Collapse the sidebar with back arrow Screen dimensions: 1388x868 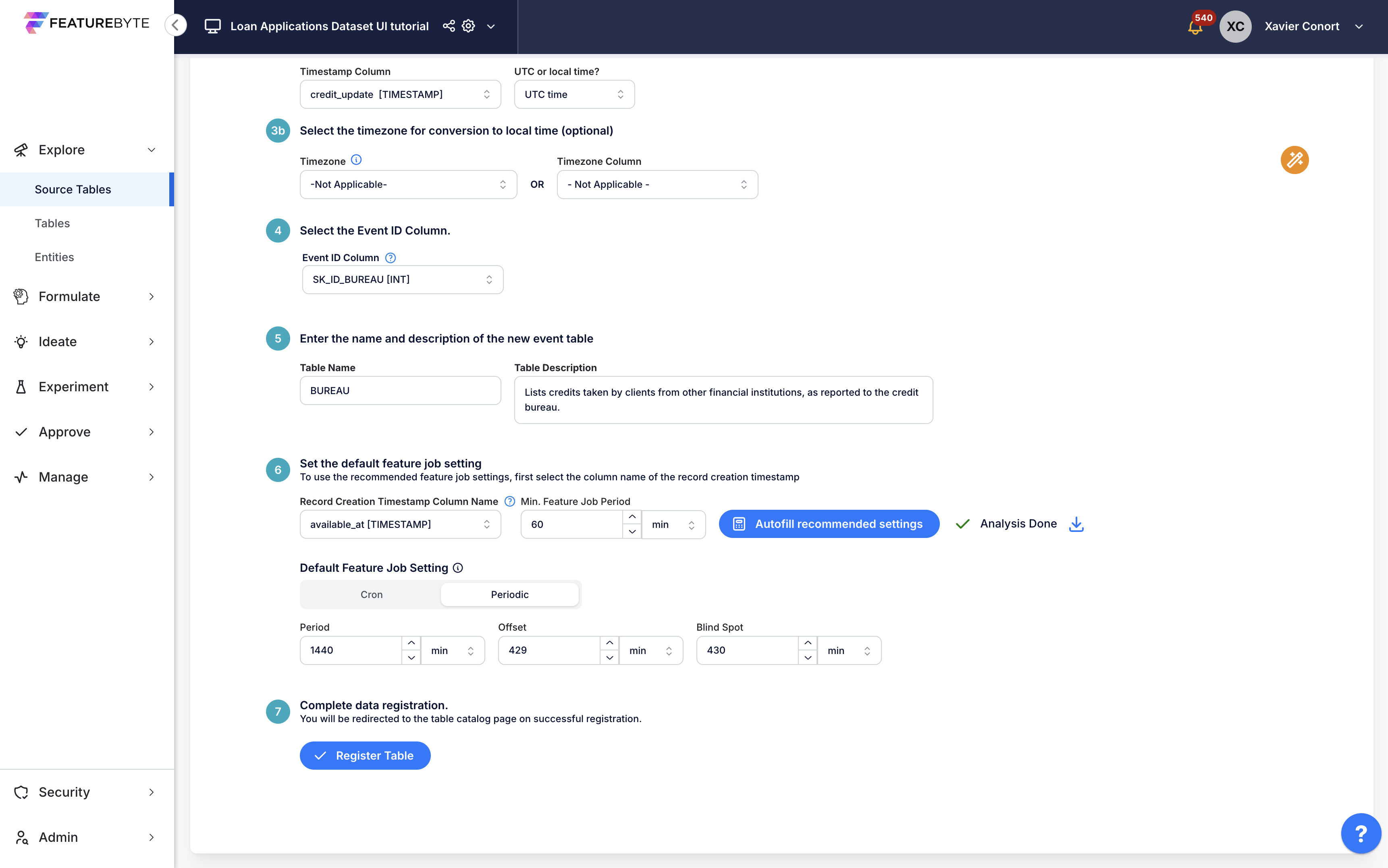click(176, 25)
